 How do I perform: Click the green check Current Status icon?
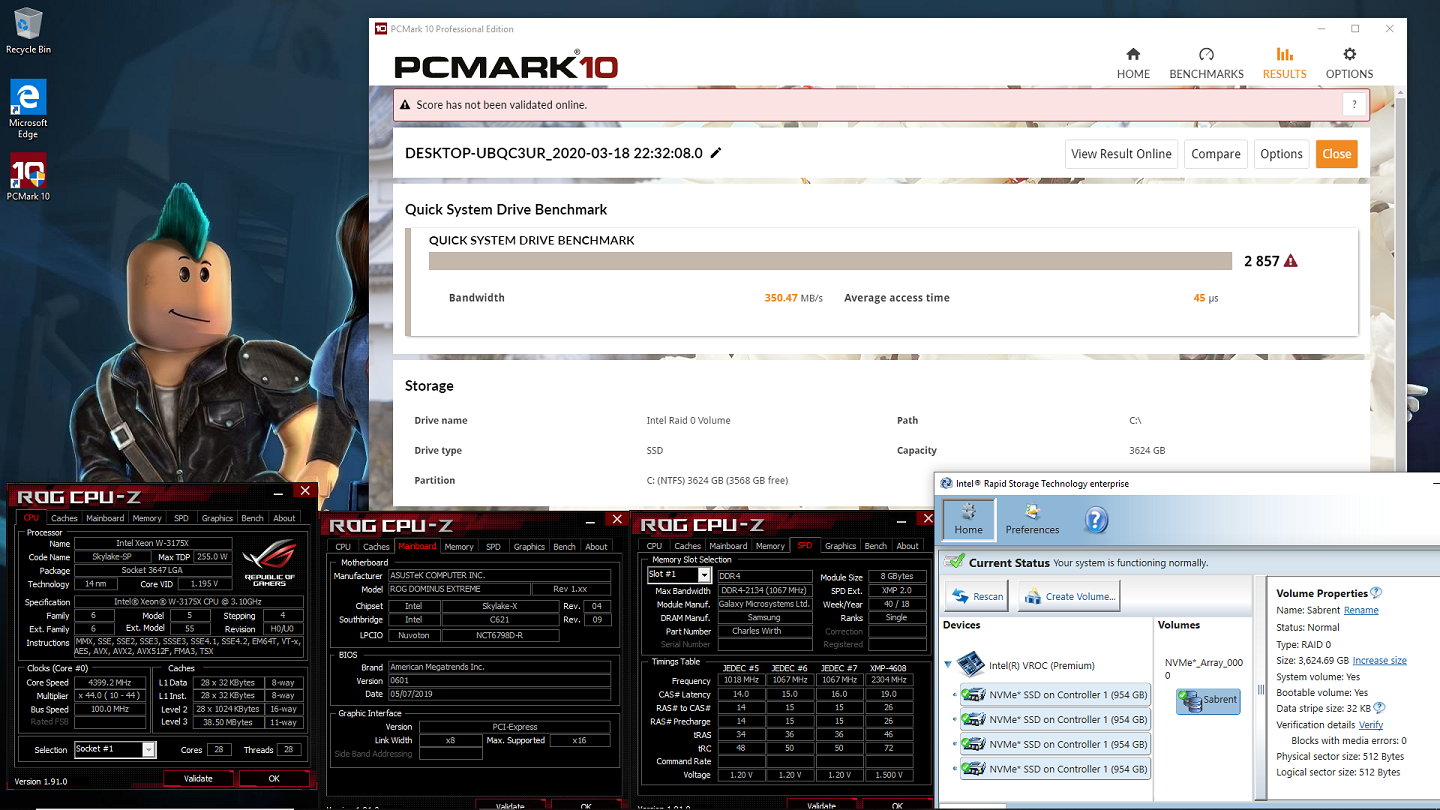point(954,562)
